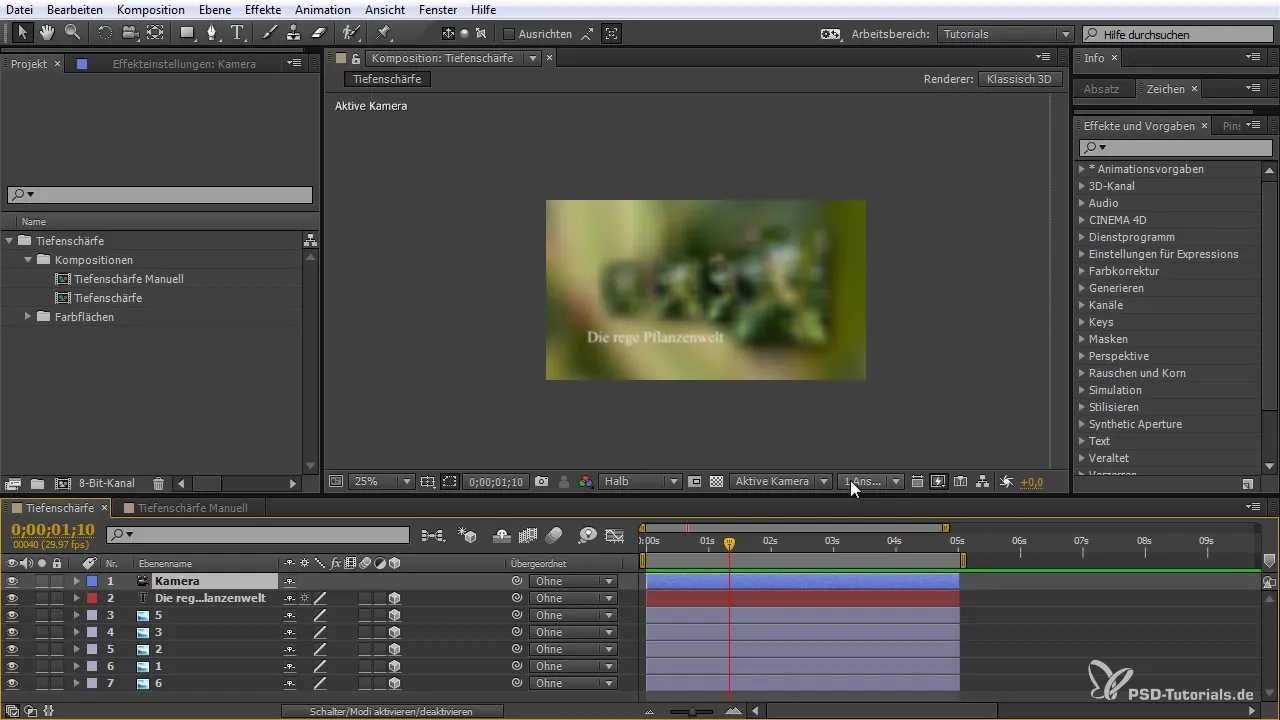Hide the Die reg...lanzenwelt text layer
The height and width of the screenshot is (720, 1280).
coord(12,598)
